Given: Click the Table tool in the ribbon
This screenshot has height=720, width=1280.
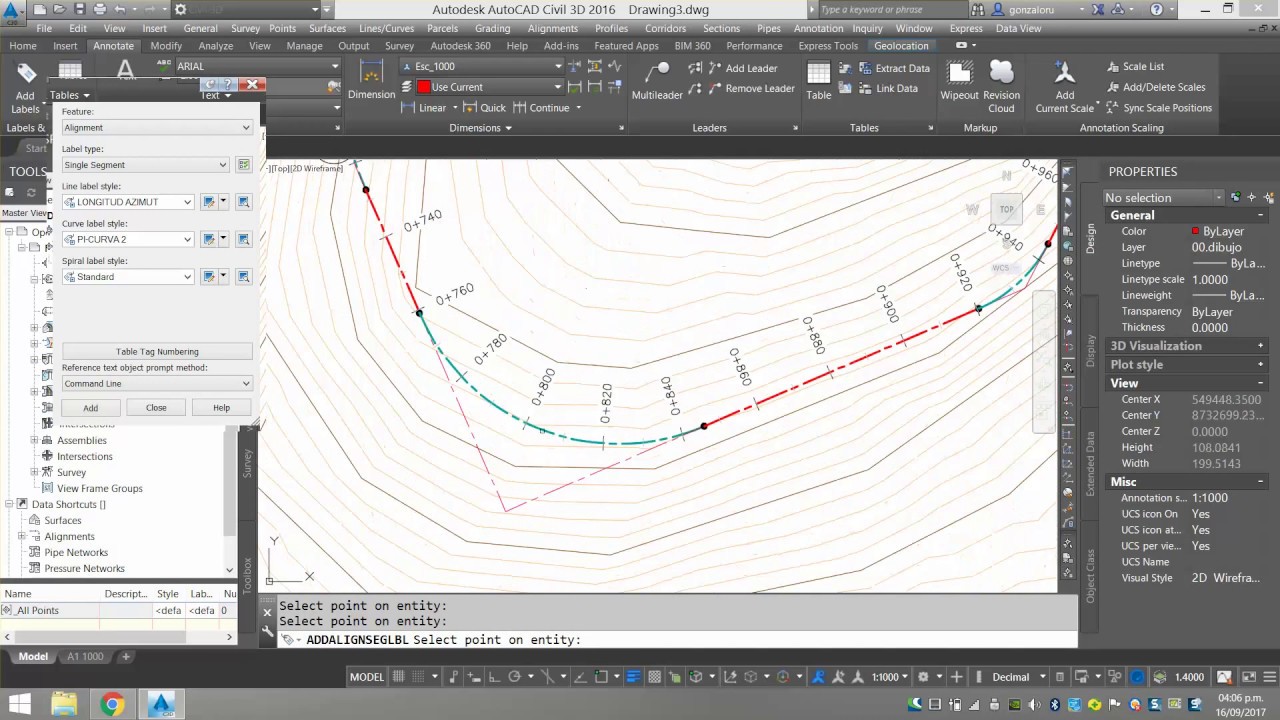Looking at the screenshot, I should point(819,80).
